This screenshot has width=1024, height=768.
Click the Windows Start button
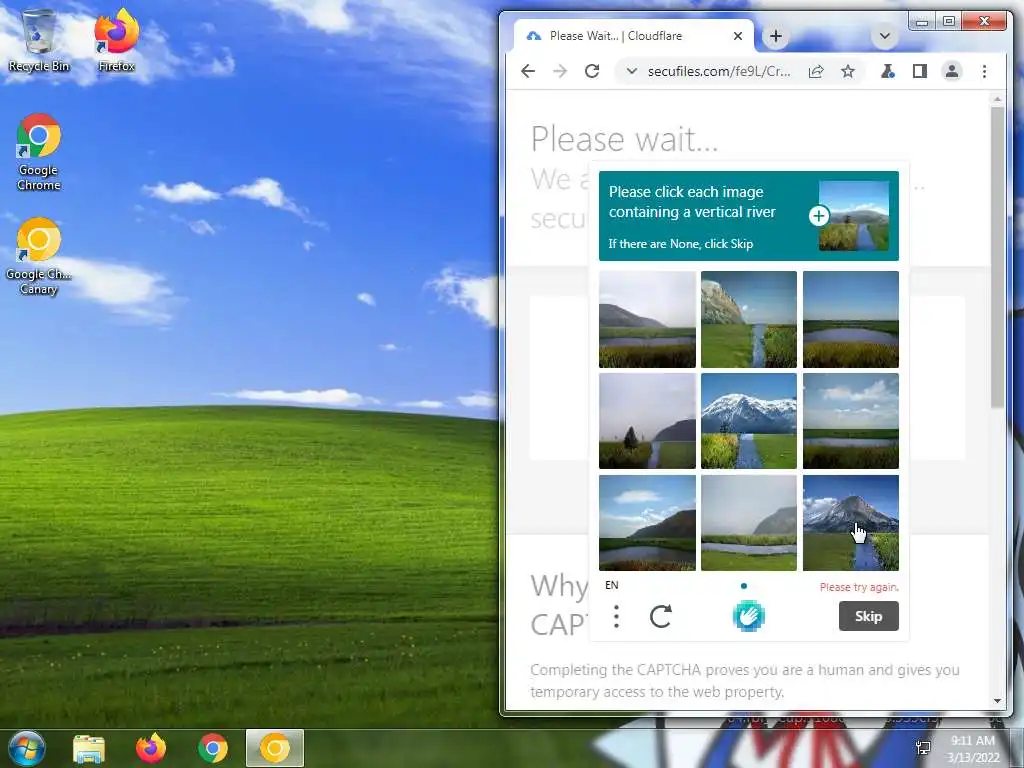[x=27, y=748]
